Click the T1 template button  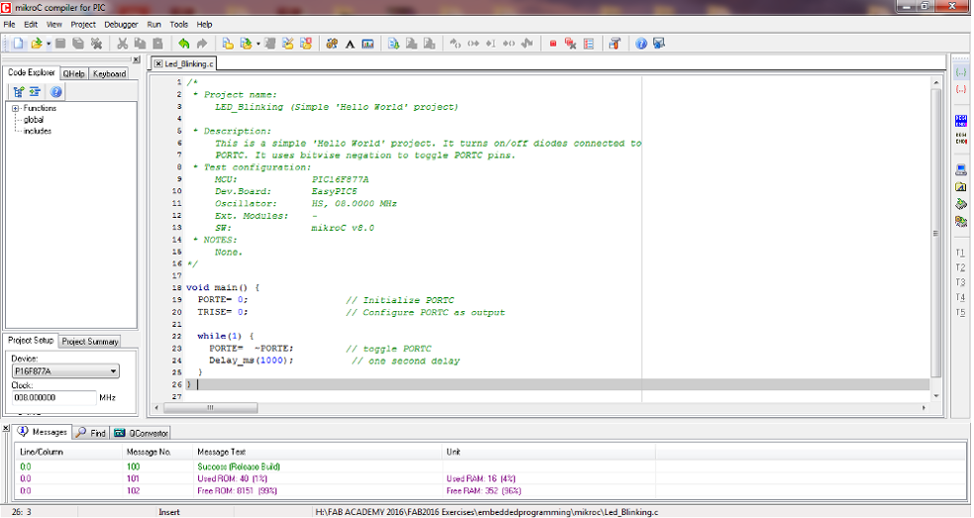coord(960,253)
